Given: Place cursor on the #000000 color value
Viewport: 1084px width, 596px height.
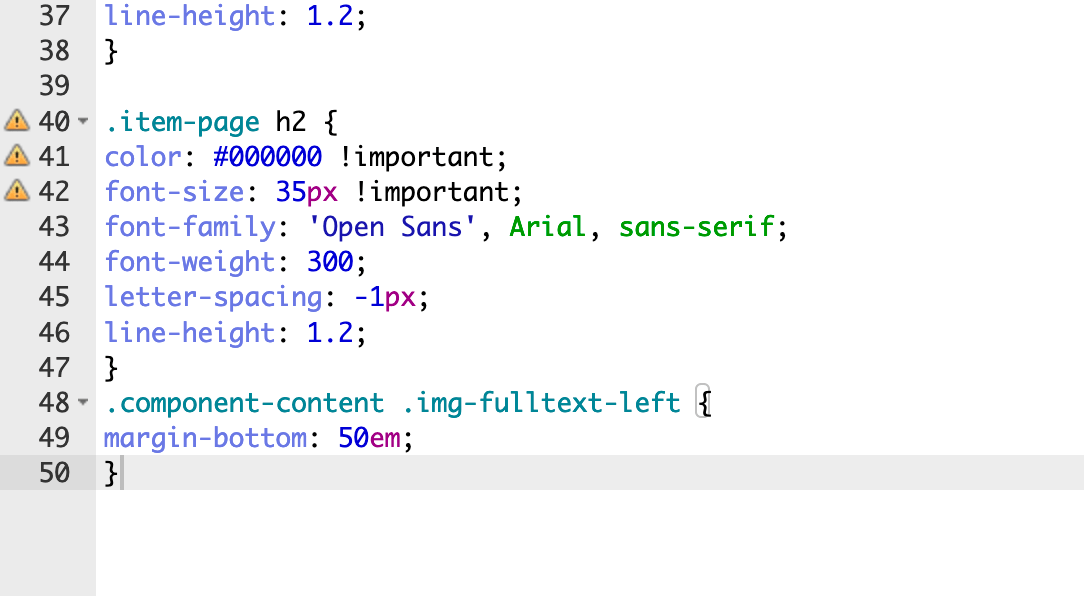Looking at the screenshot, I should click(268, 157).
